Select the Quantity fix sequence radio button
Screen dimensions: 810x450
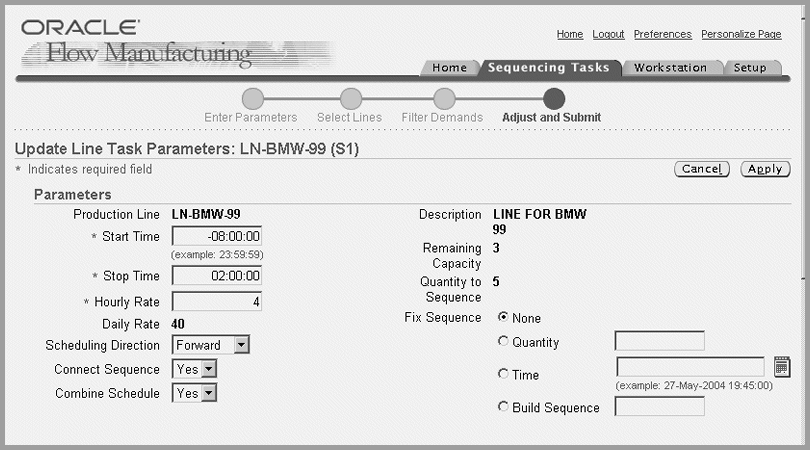[503, 341]
